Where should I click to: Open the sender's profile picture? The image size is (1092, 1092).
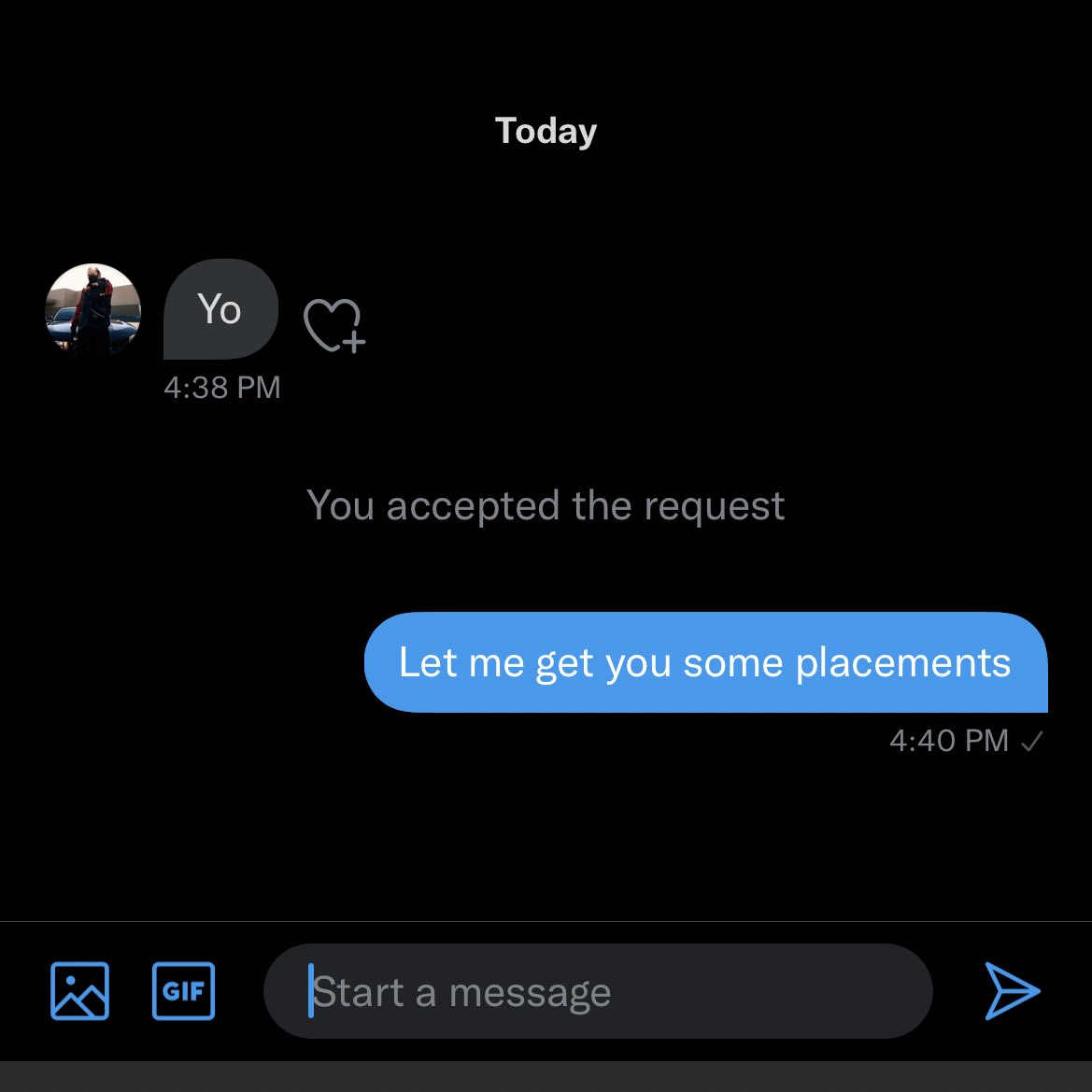click(93, 310)
